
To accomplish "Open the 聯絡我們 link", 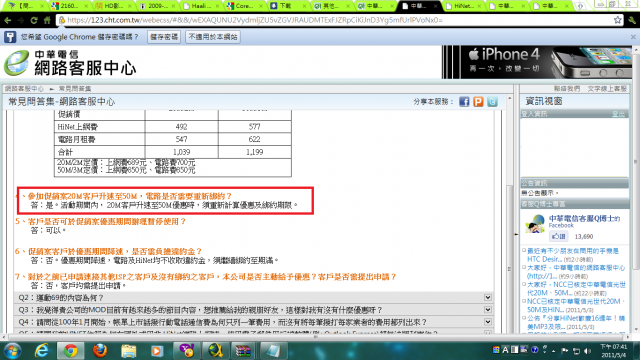I will click(x=567, y=89).
